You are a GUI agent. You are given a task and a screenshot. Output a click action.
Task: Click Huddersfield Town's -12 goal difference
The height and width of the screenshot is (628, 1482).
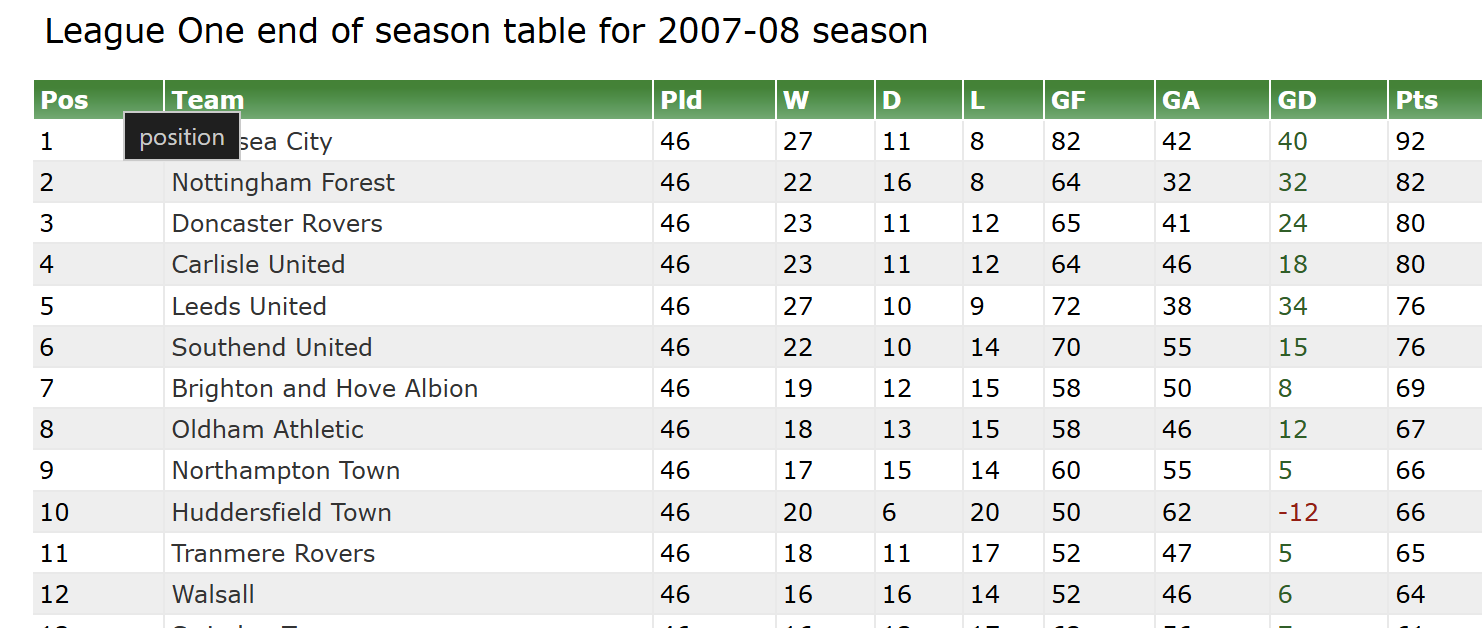(1298, 513)
